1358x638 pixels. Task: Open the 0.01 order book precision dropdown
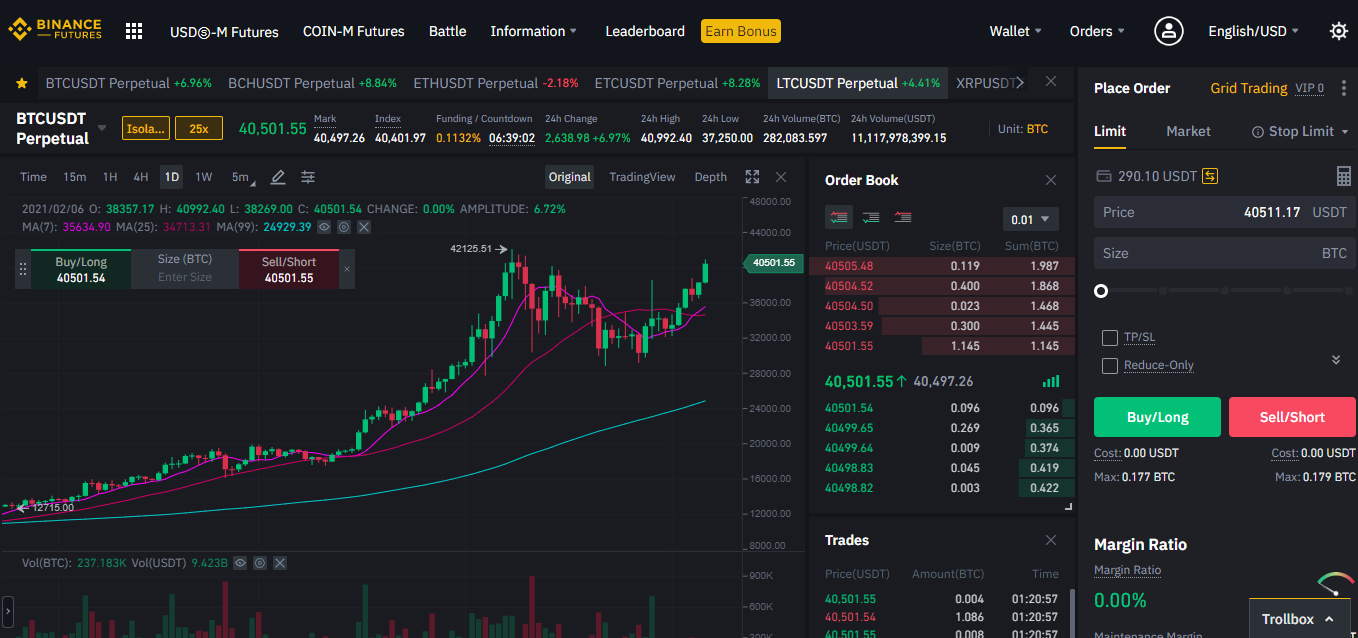click(1030, 219)
